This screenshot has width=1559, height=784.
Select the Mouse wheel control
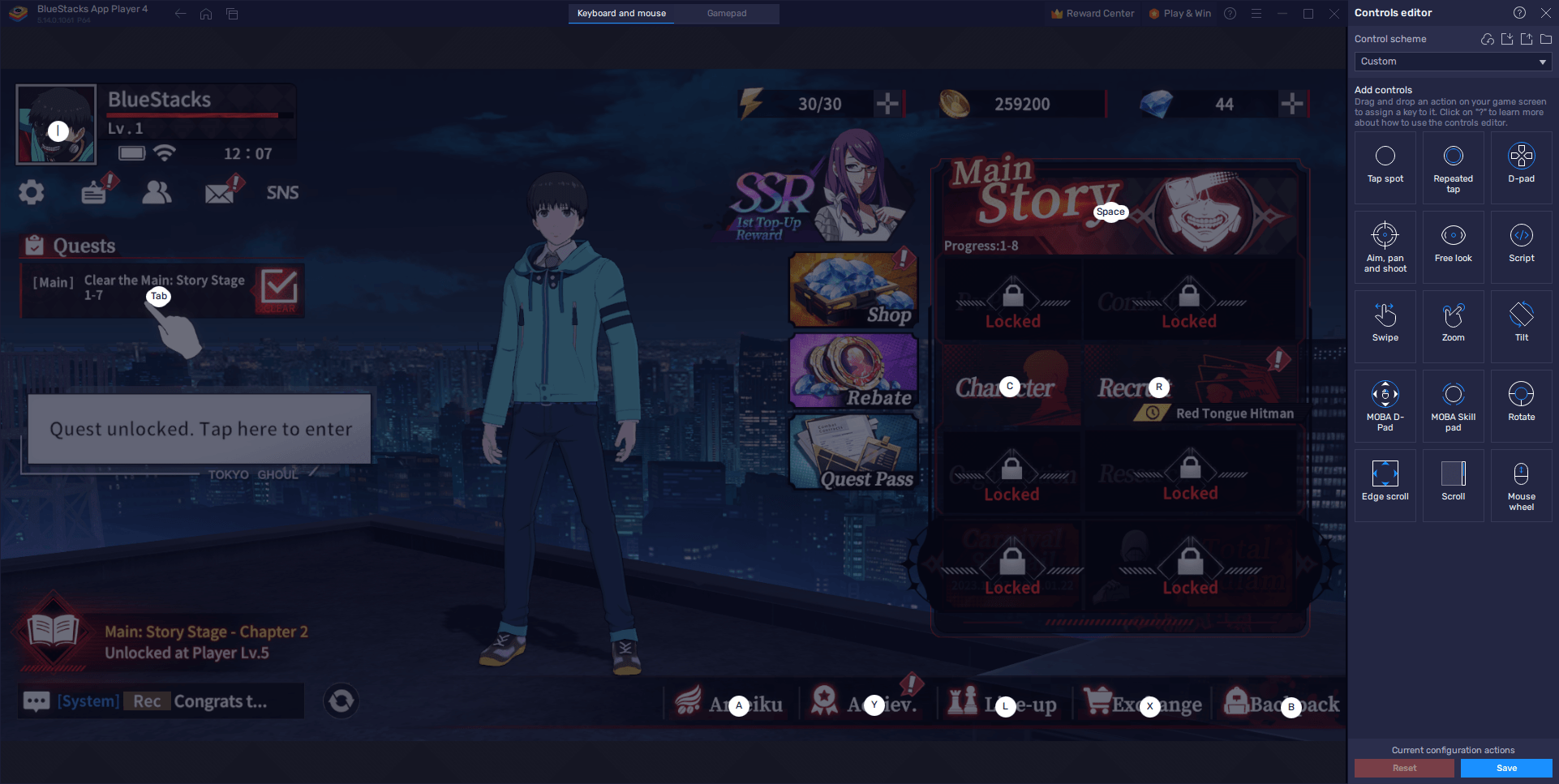(1521, 485)
